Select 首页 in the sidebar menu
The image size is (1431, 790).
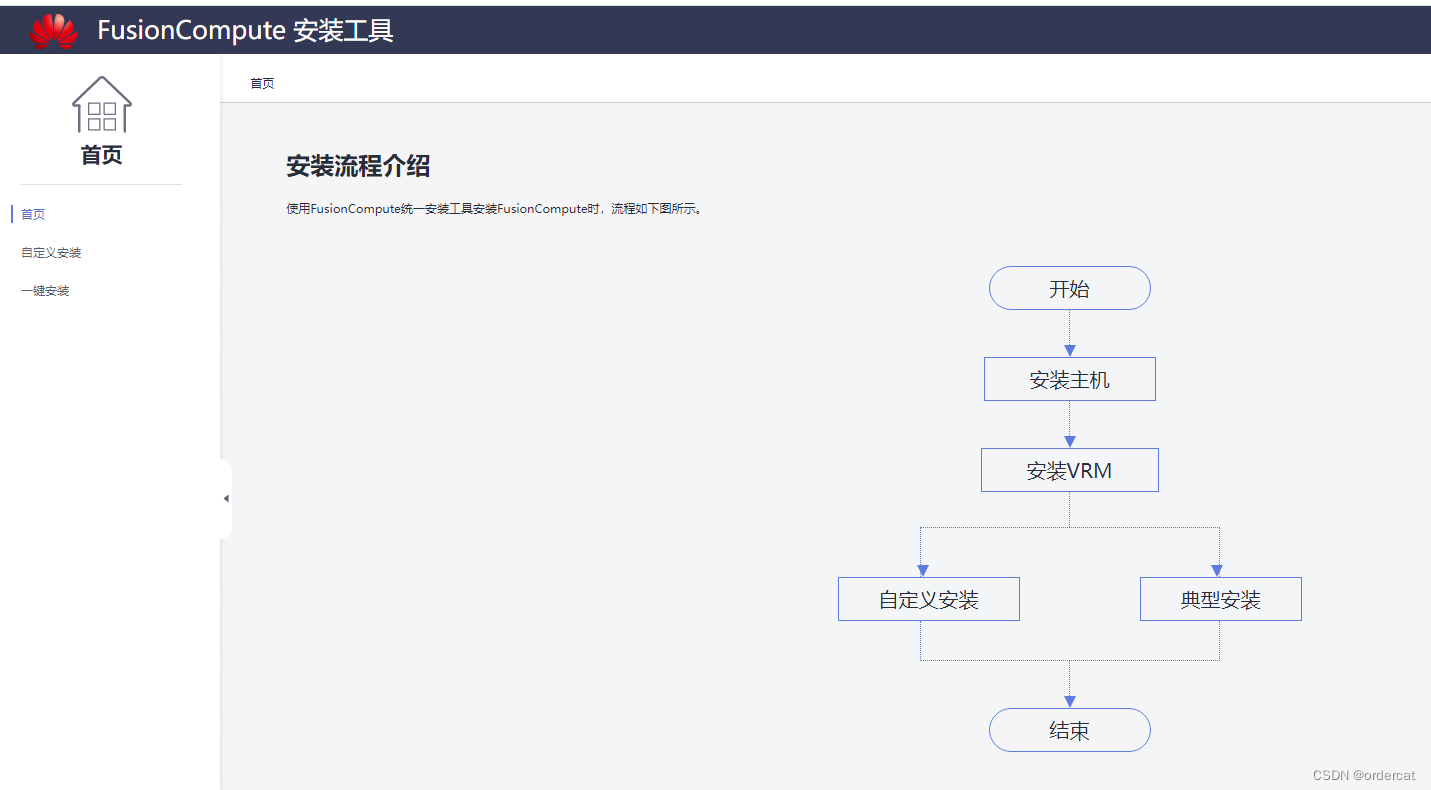[33, 214]
